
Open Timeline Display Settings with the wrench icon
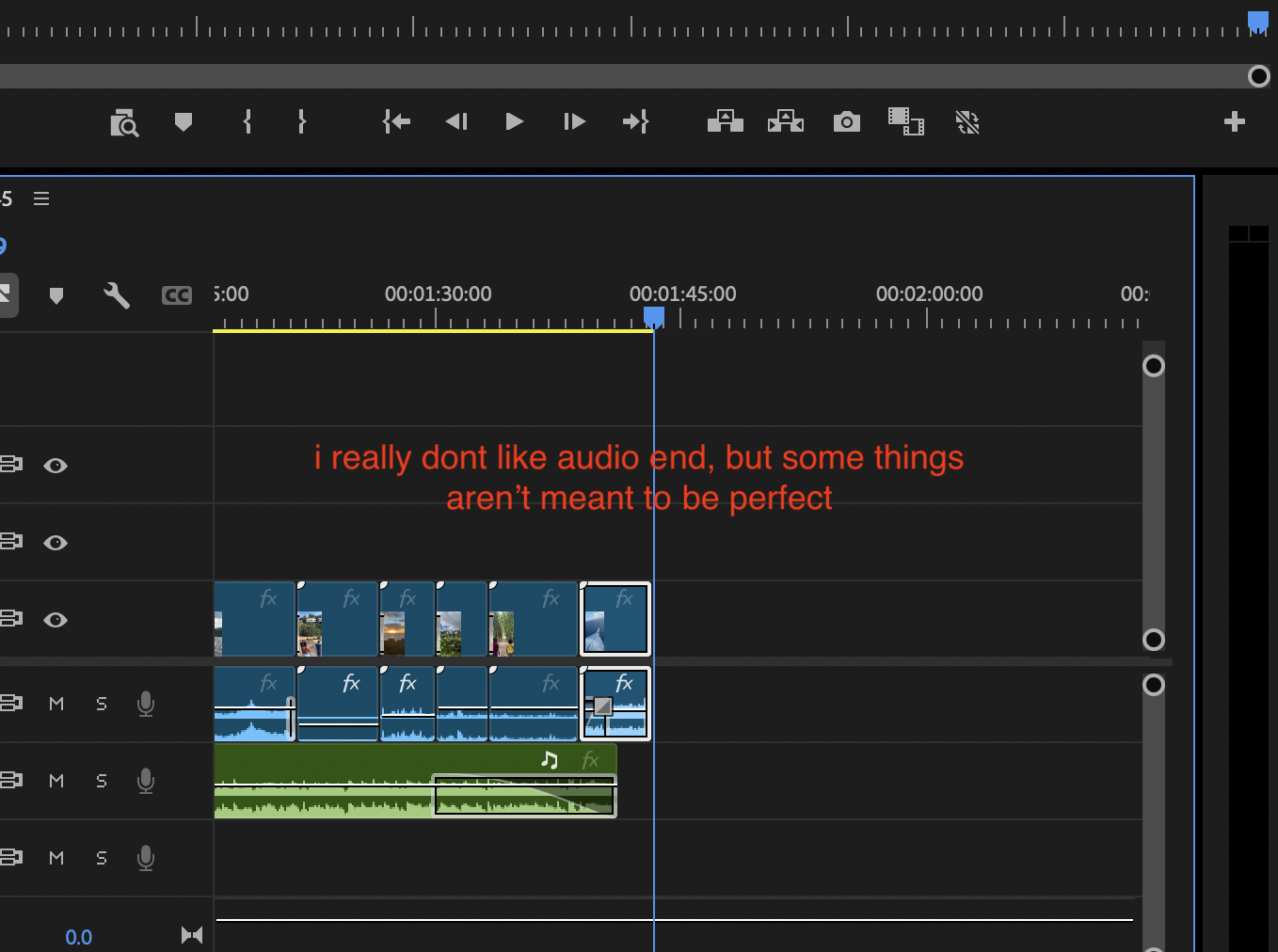coord(116,294)
